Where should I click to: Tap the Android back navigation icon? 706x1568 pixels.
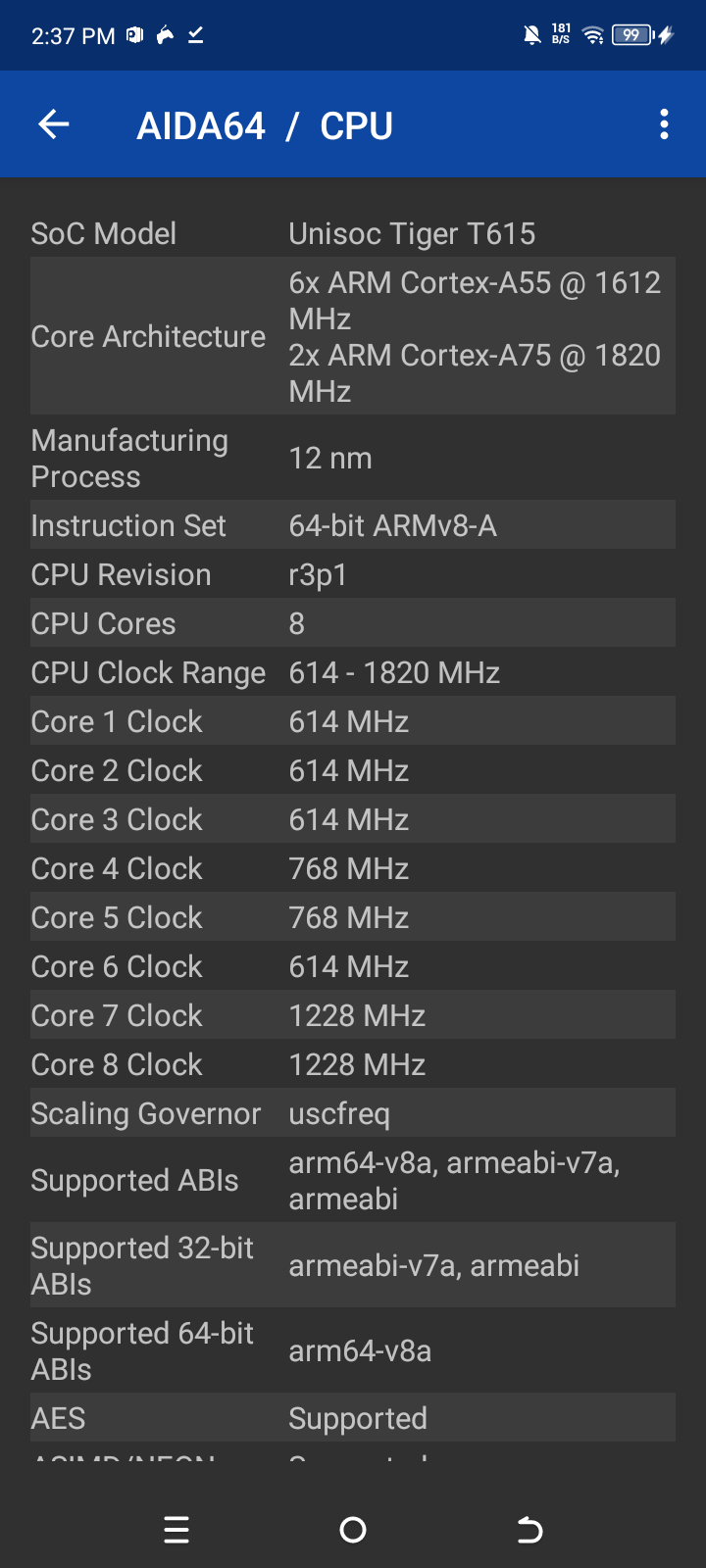(529, 1529)
